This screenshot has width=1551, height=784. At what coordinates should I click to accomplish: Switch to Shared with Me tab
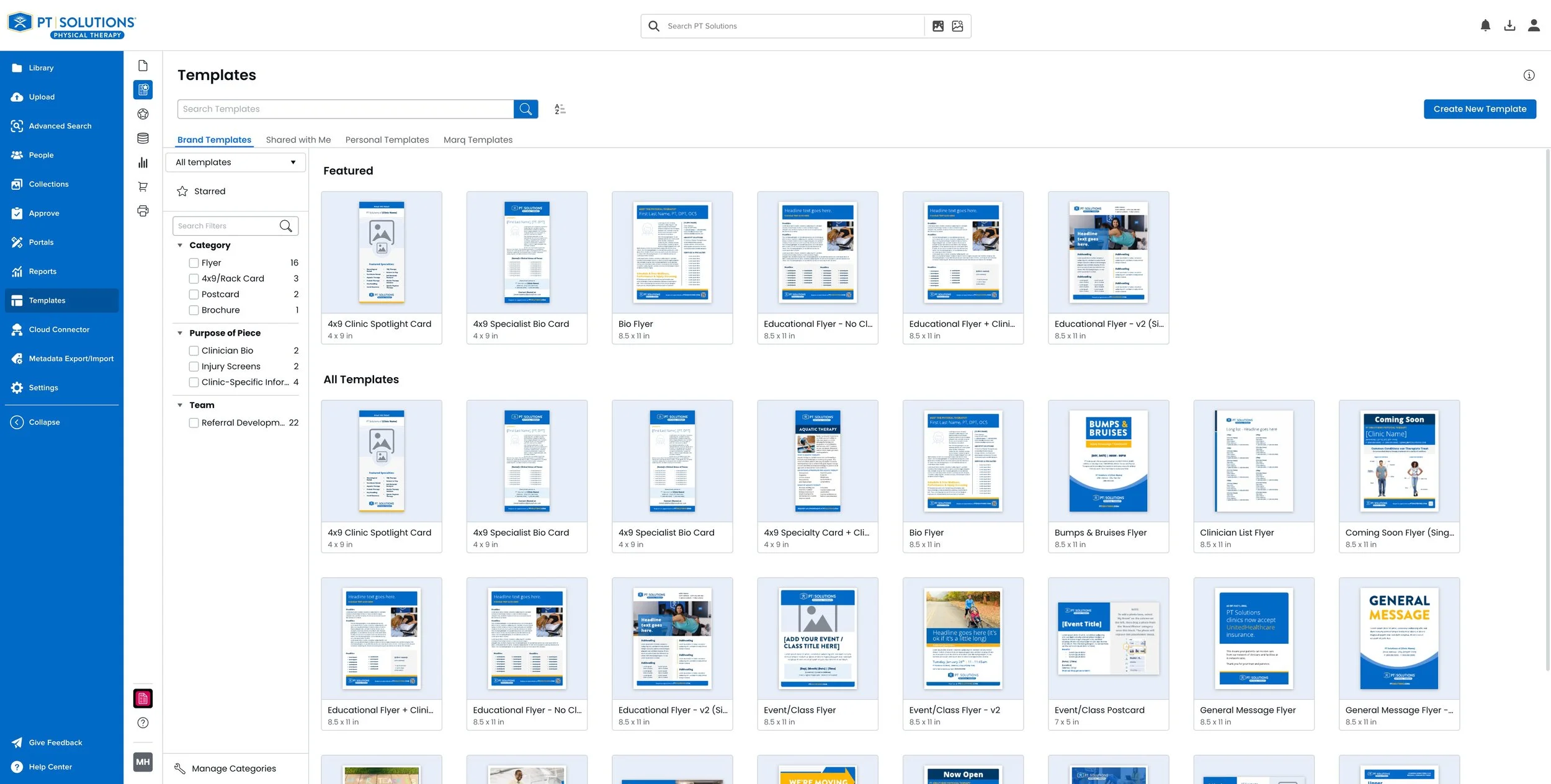[x=298, y=140]
